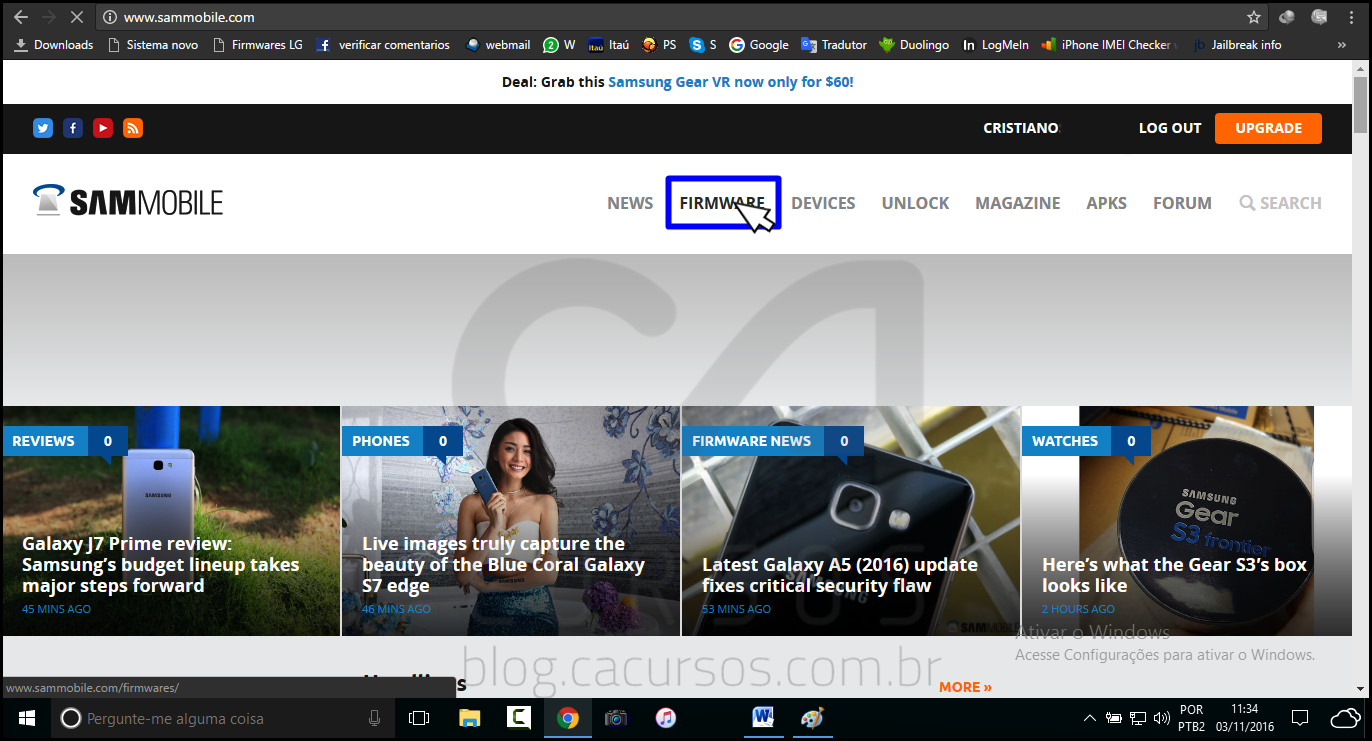Open the Gear S3's box article
The height and width of the screenshot is (741, 1372).
[x=1174, y=575]
